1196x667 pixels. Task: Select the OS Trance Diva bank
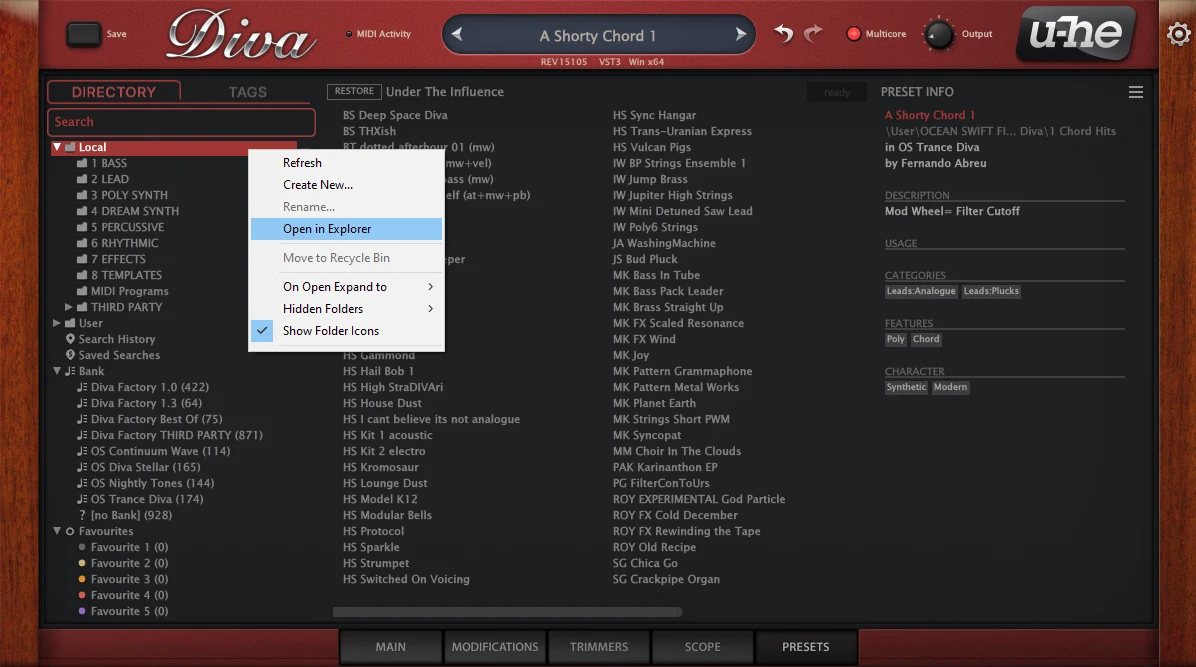pyautogui.click(x=146, y=499)
